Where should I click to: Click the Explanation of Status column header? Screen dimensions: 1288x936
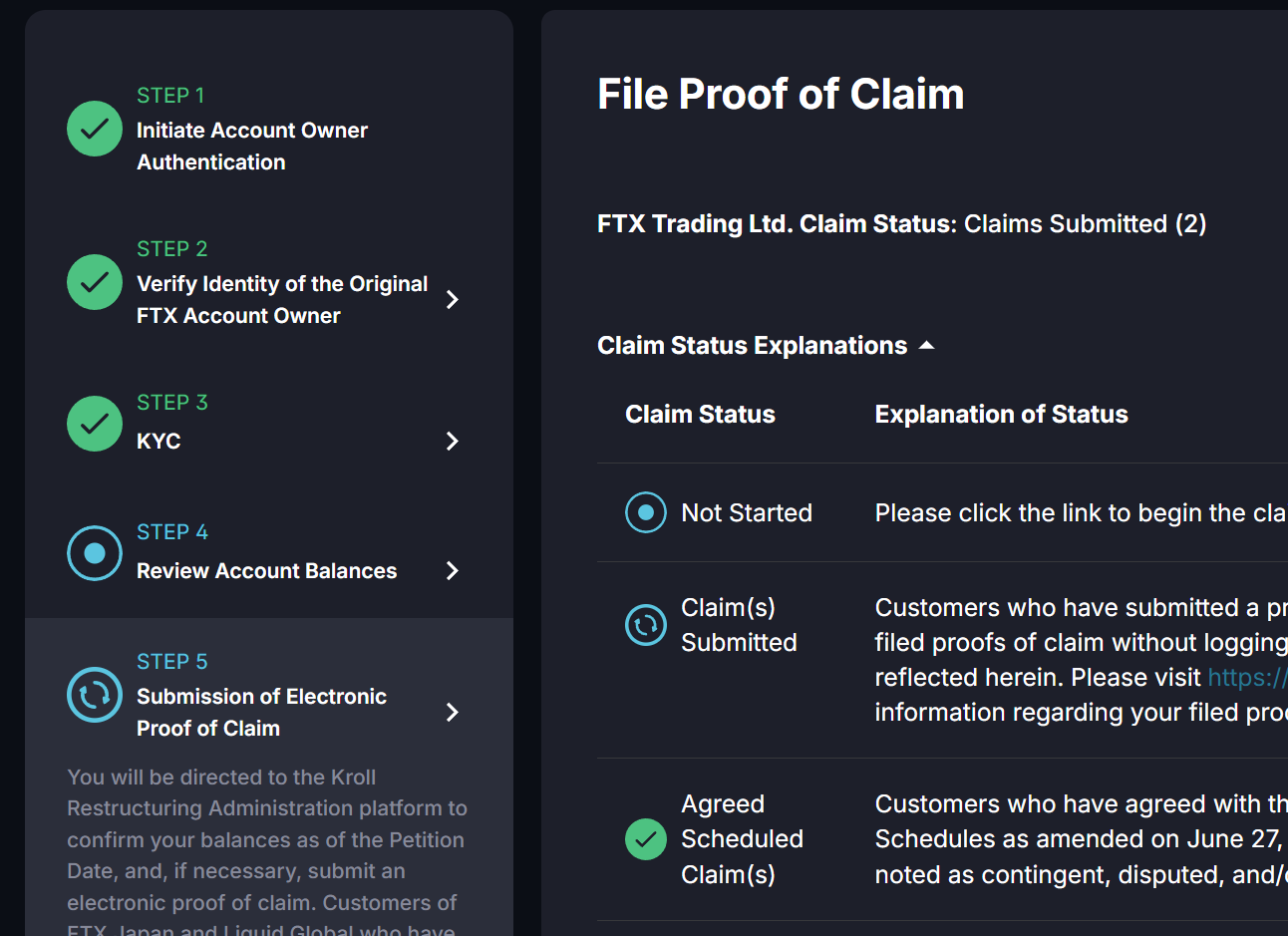tap(1001, 414)
